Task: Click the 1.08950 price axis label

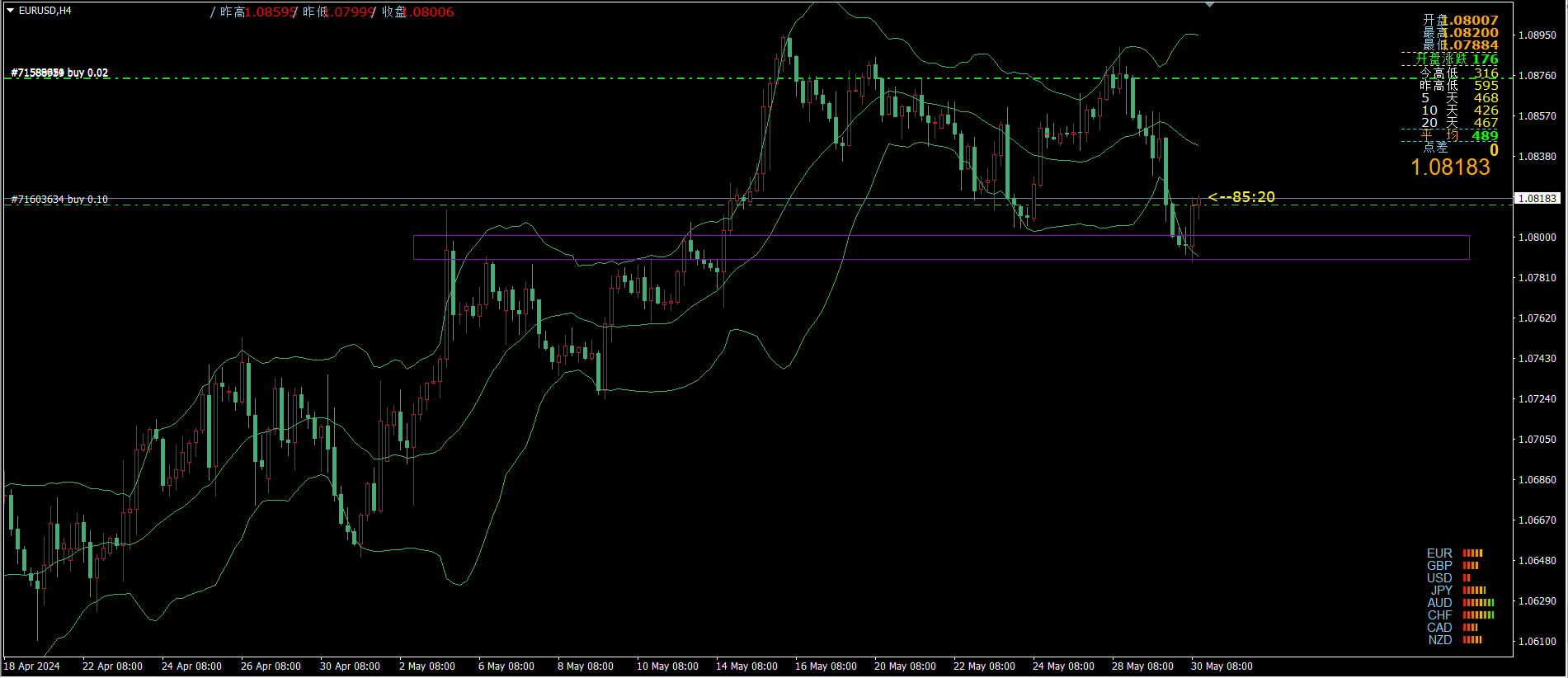Action: point(1537,35)
